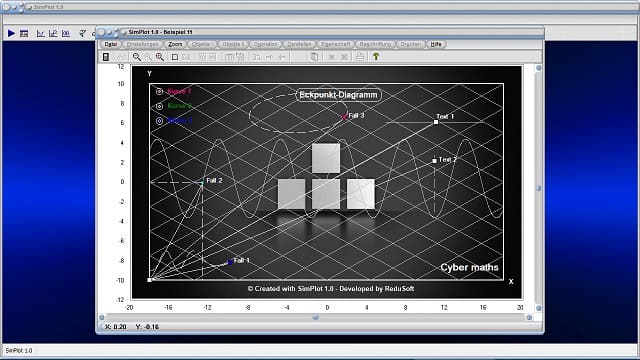The image size is (640, 360).
Task: Click the Y: -0.16 coordinate readout
Action: pos(147,327)
